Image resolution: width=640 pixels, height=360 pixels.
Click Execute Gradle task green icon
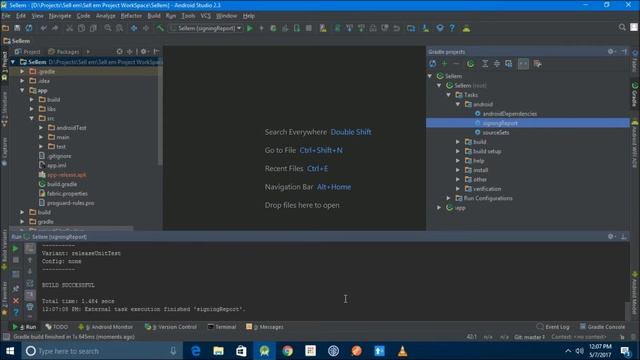click(471, 64)
